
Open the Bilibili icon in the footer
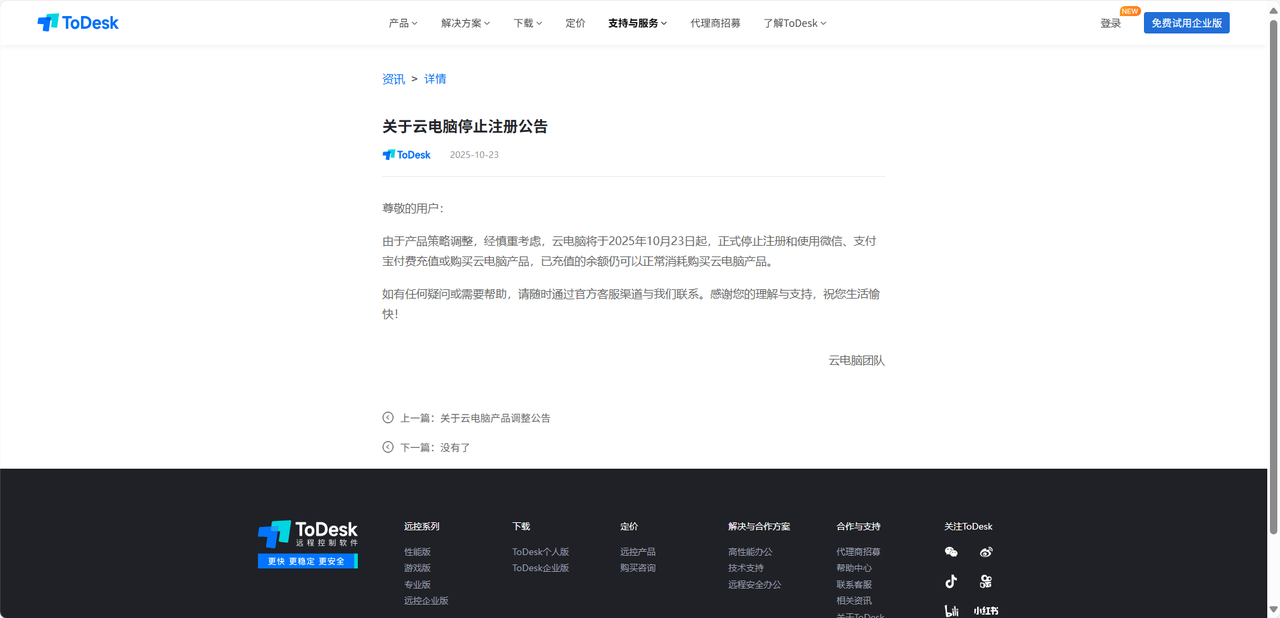(952, 610)
